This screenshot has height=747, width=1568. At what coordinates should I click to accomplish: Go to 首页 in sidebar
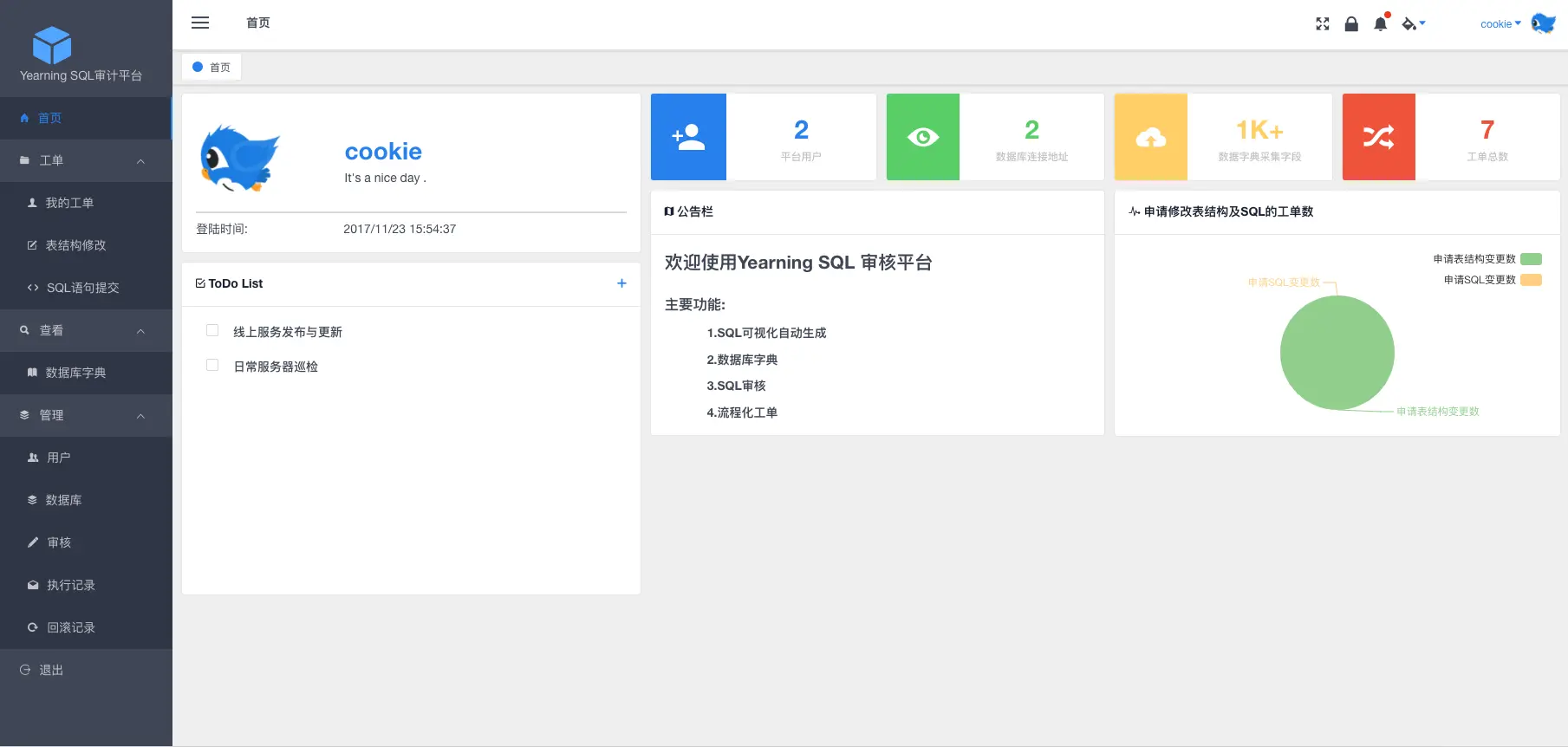pos(86,118)
